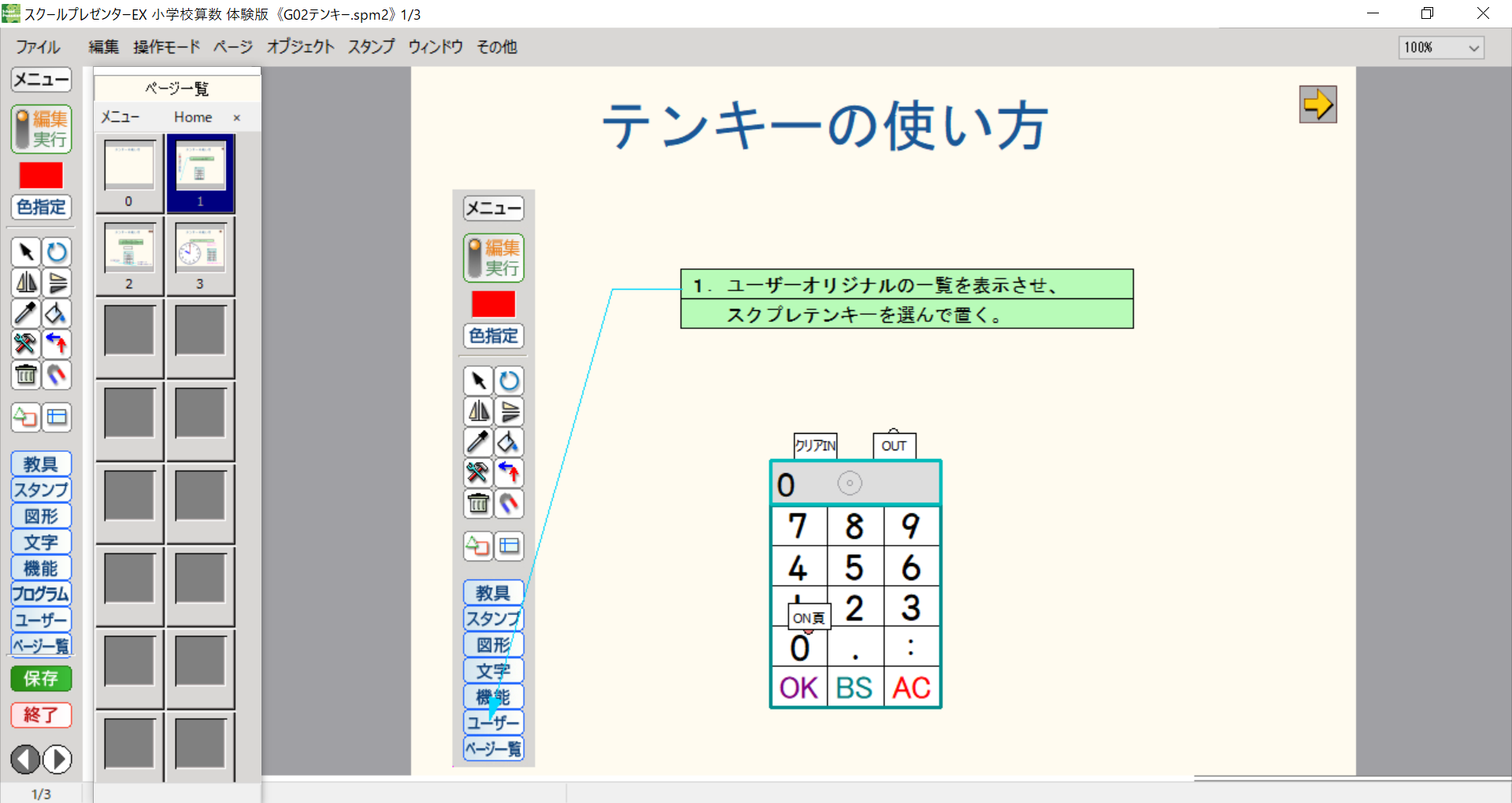Click the メニュー button atop left toolbar

pyautogui.click(x=41, y=80)
